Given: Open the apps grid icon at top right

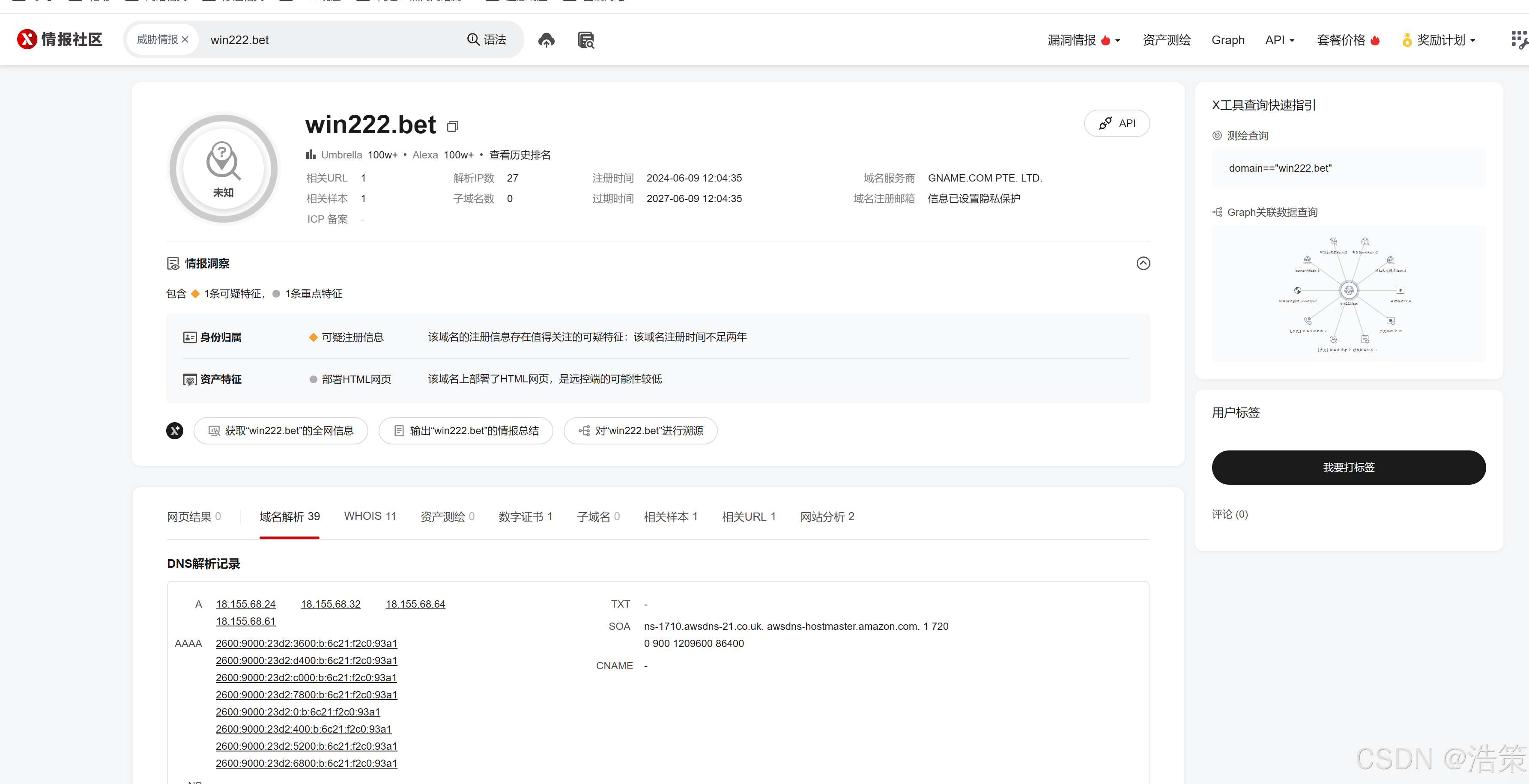Looking at the screenshot, I should click(x=1519, y=40).
